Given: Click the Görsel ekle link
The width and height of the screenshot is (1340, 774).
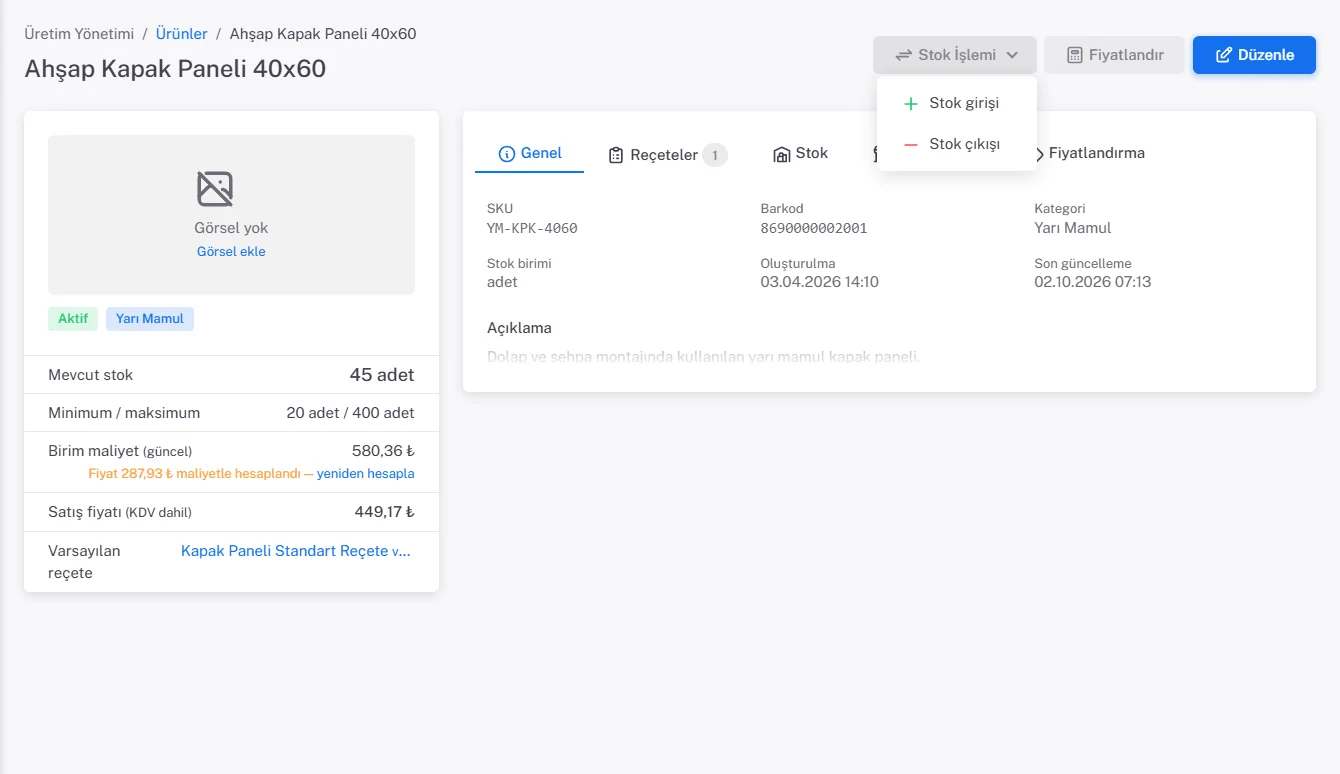Looking at the screenshot, I should (x=231, y=251).
